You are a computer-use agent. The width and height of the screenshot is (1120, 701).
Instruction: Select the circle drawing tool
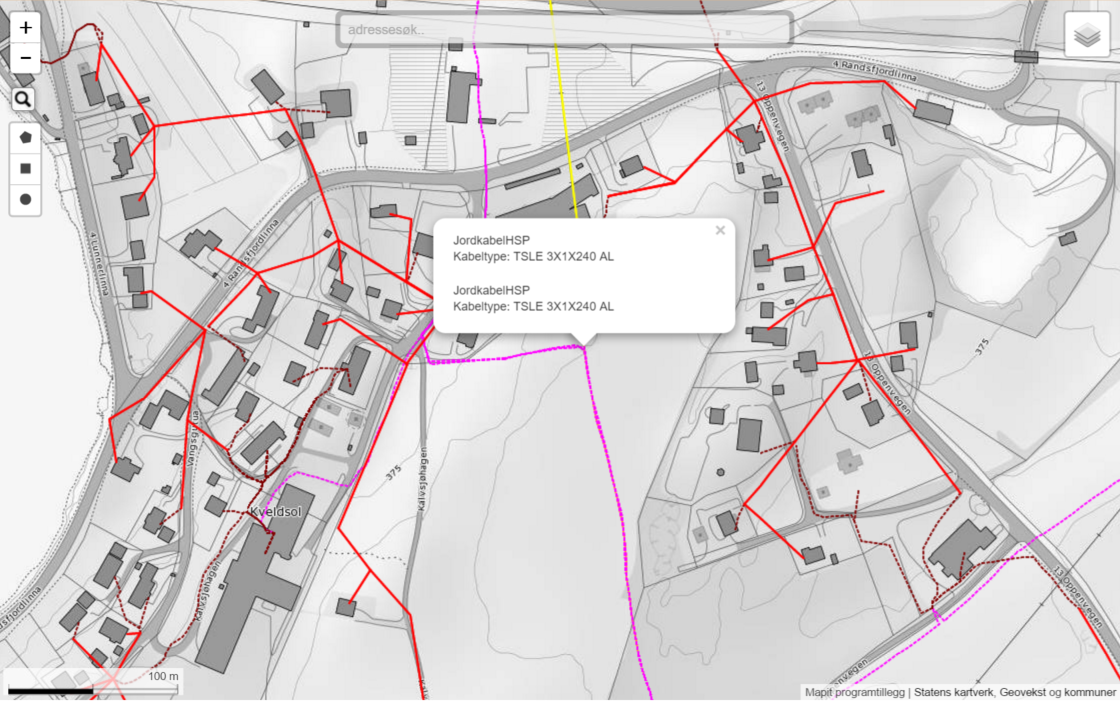pyautogui.click(x=25, y=199)
